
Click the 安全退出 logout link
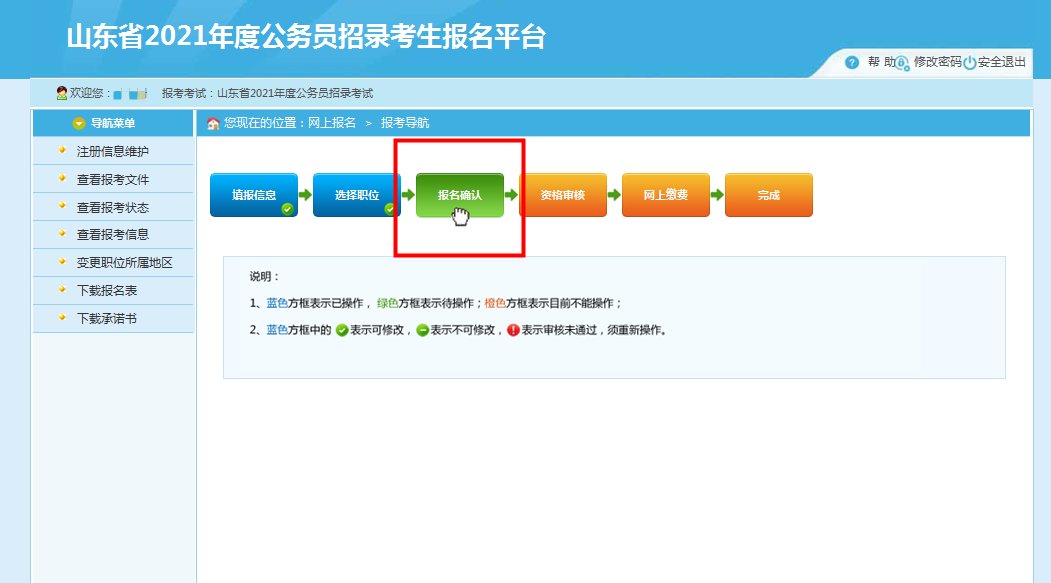coord(1000,62)
